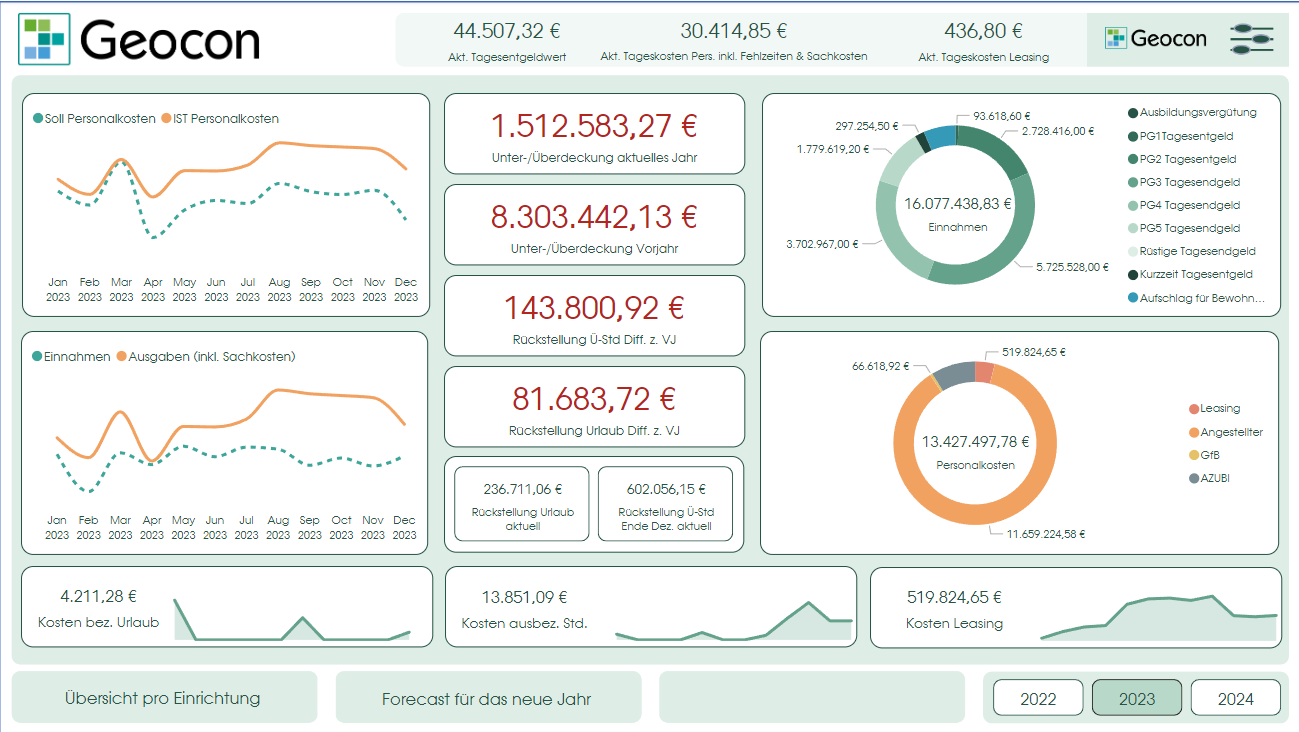Click the GfB legend marker
Image resolution: width=1299 pixels, height=732 pixels.
point(1193,455)
